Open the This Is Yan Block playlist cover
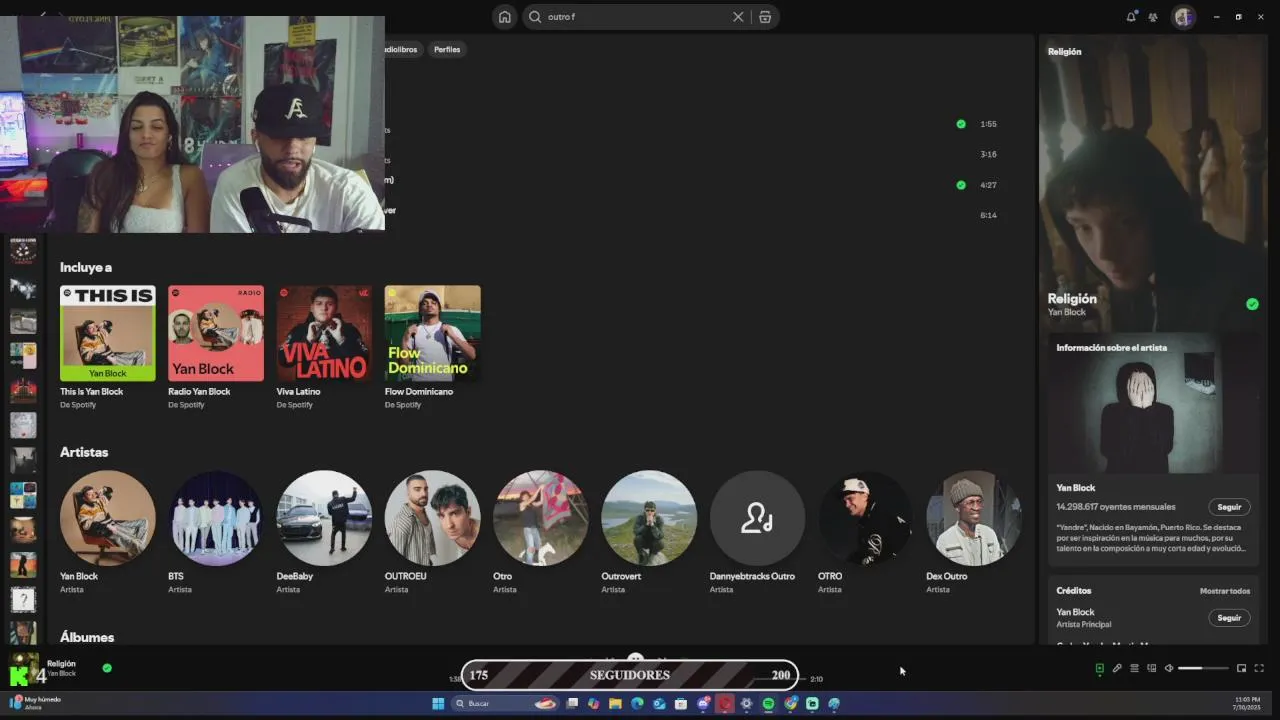Screen dimensions: 1280x720 coord(108,333)
